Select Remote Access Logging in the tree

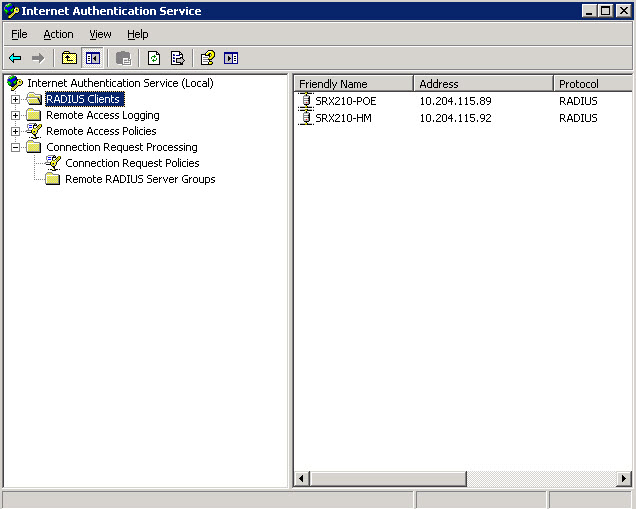pos(103,115)
